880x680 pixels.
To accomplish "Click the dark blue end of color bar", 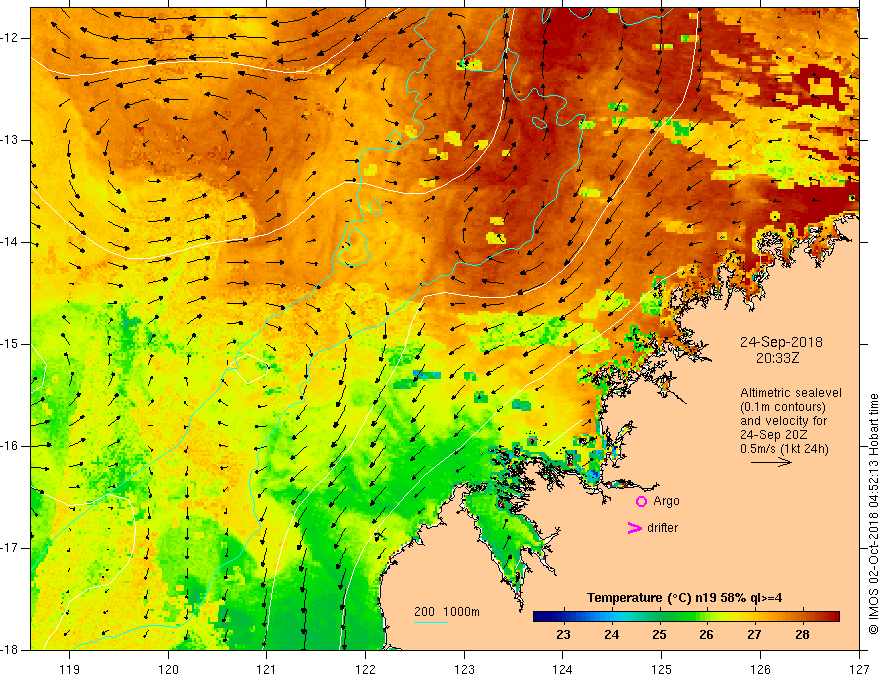I will [x=539, y=617].
